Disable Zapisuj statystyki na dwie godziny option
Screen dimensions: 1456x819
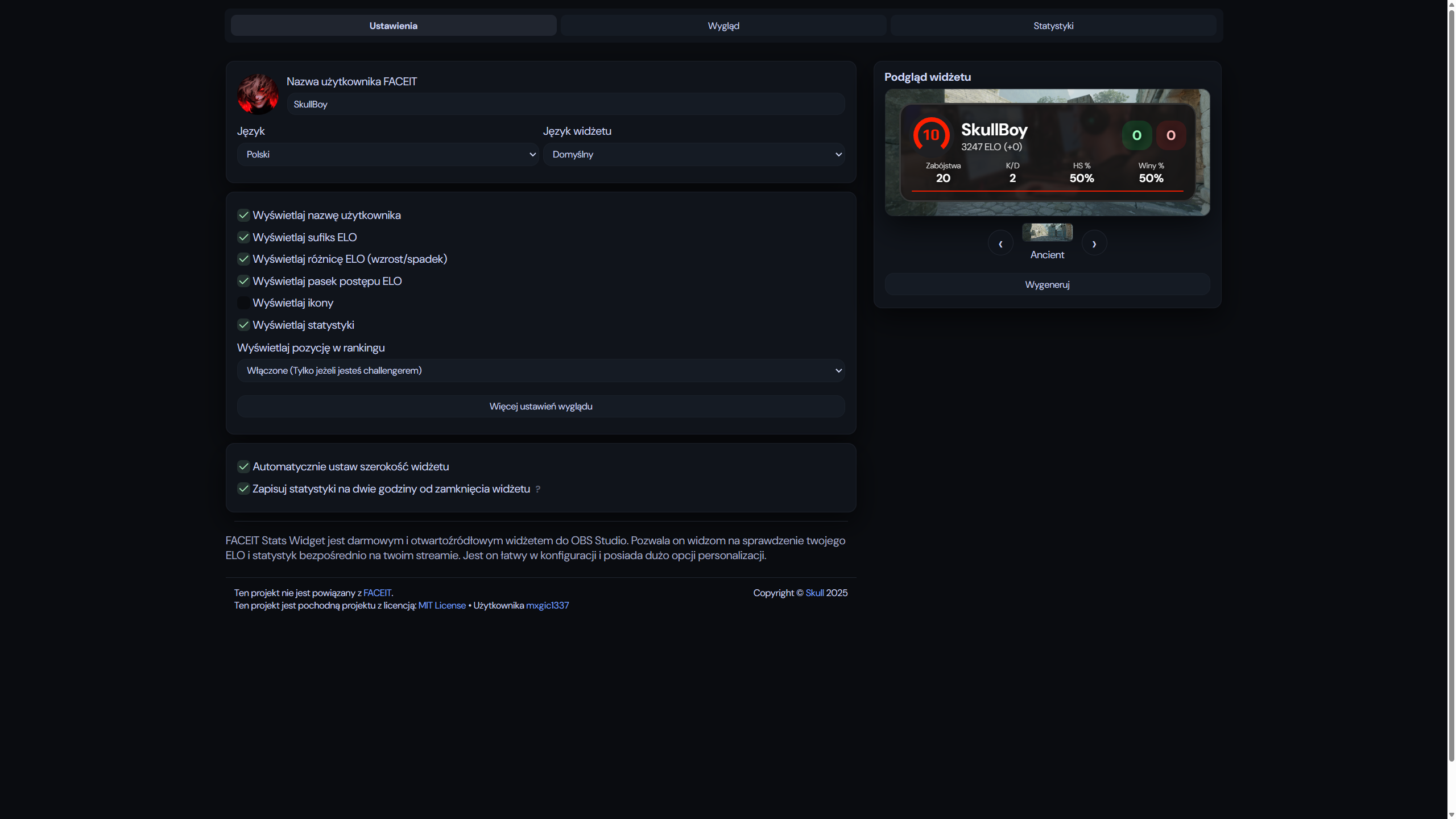(243, 489)
